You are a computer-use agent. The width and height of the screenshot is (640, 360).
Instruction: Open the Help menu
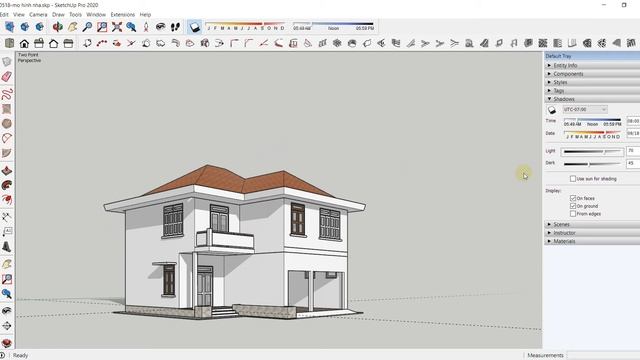tap(145, 14)
